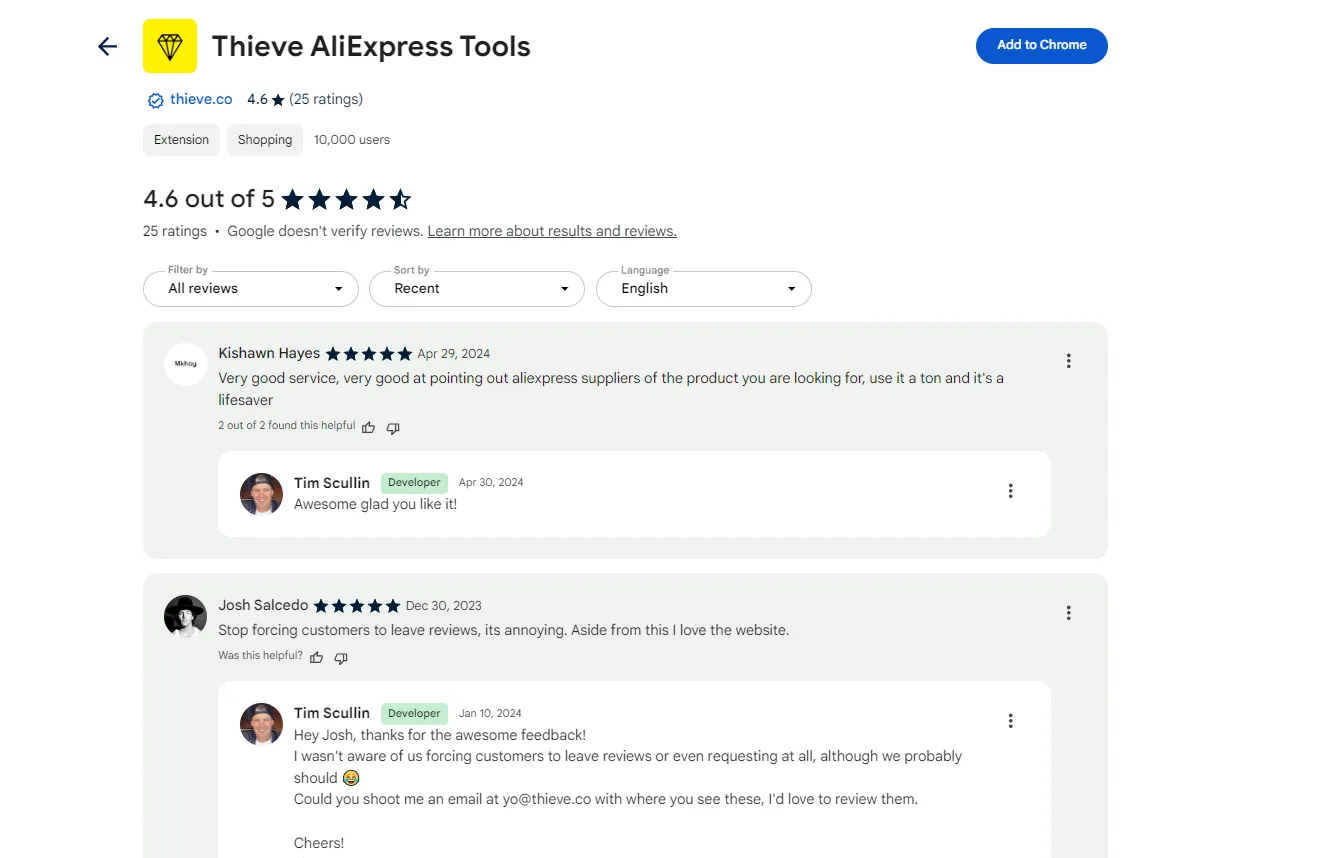Screen dimensions: 1329x858
Task: Click the large star rating beside 4.6 out of 5
Action: coord(347,200)
